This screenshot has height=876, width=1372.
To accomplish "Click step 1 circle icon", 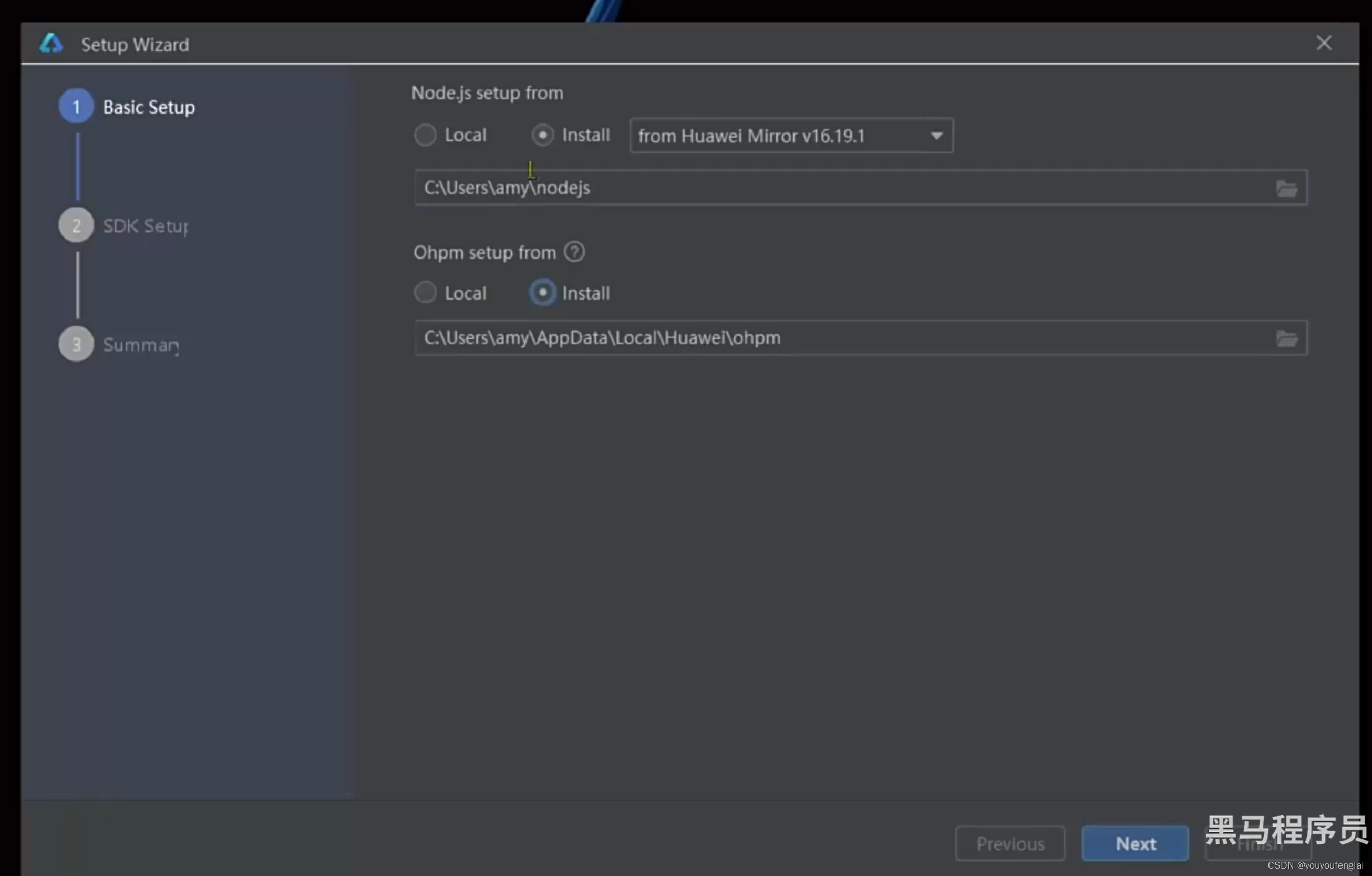I will (76, 107).
